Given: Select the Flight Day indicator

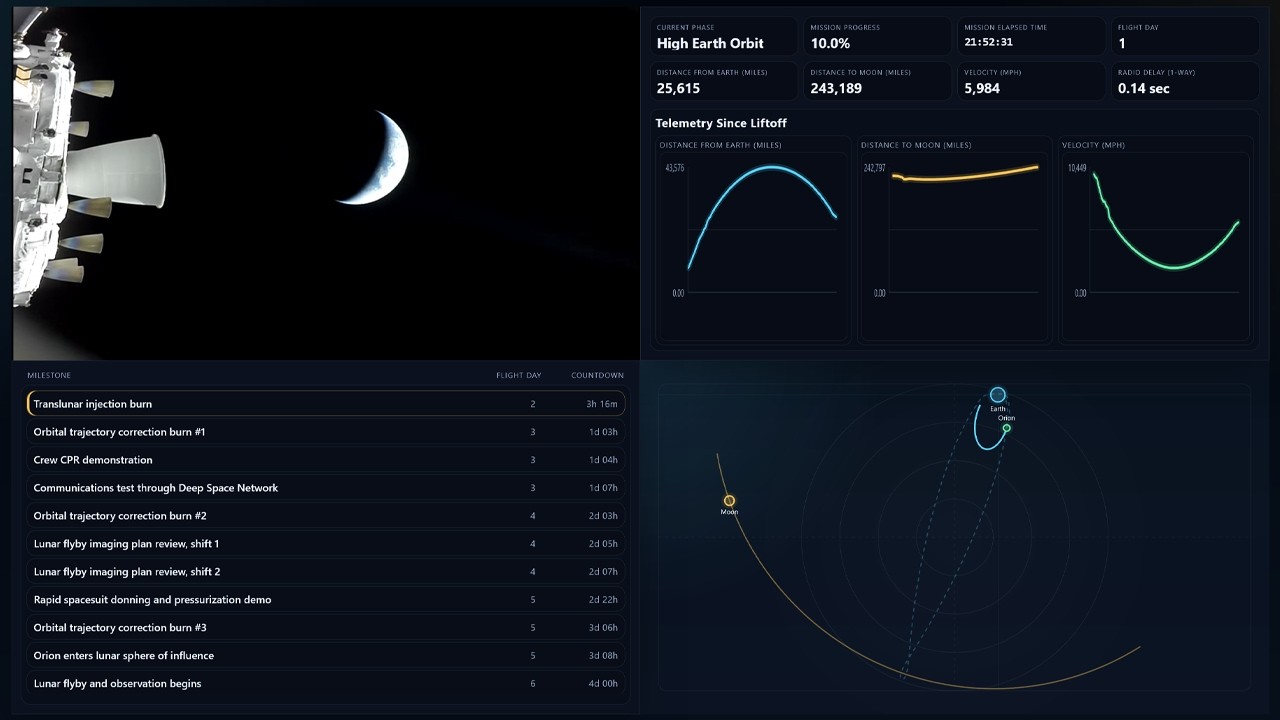Looking at the screenshot, I should (1185, 36).
